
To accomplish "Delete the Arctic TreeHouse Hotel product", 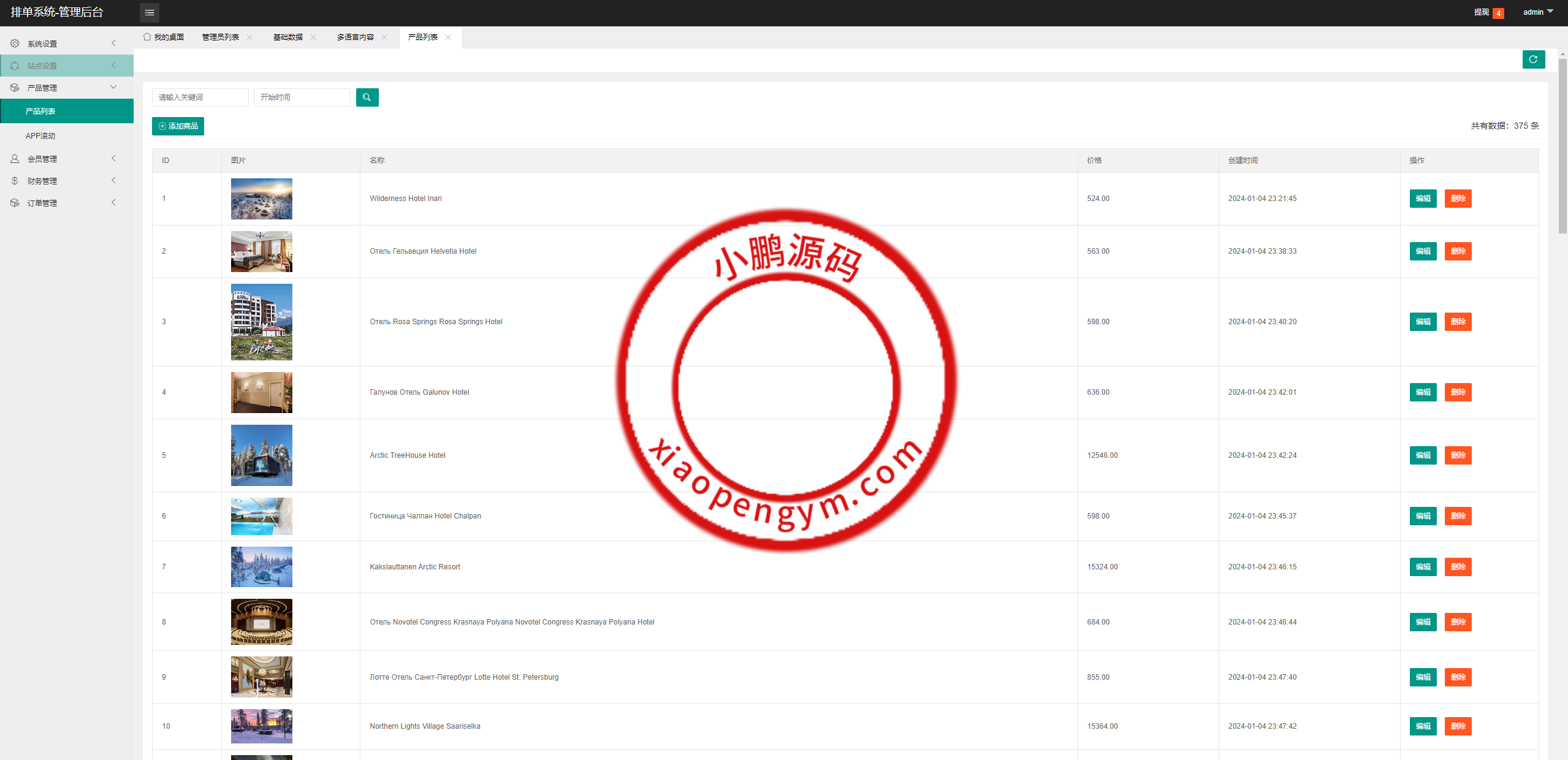I will (1458, 455).
